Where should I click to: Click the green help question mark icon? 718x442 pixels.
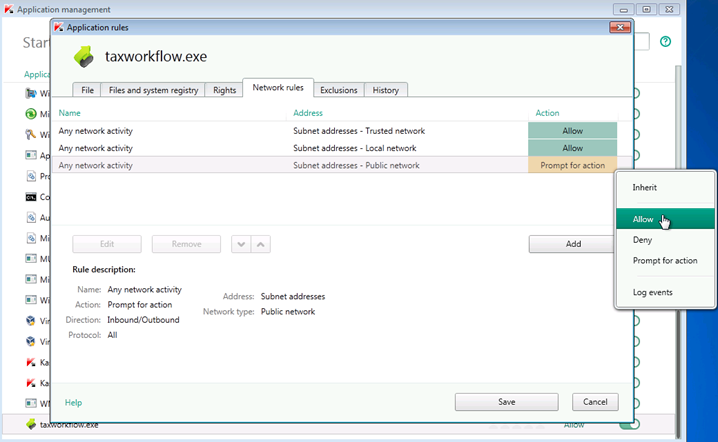point(665,42)
